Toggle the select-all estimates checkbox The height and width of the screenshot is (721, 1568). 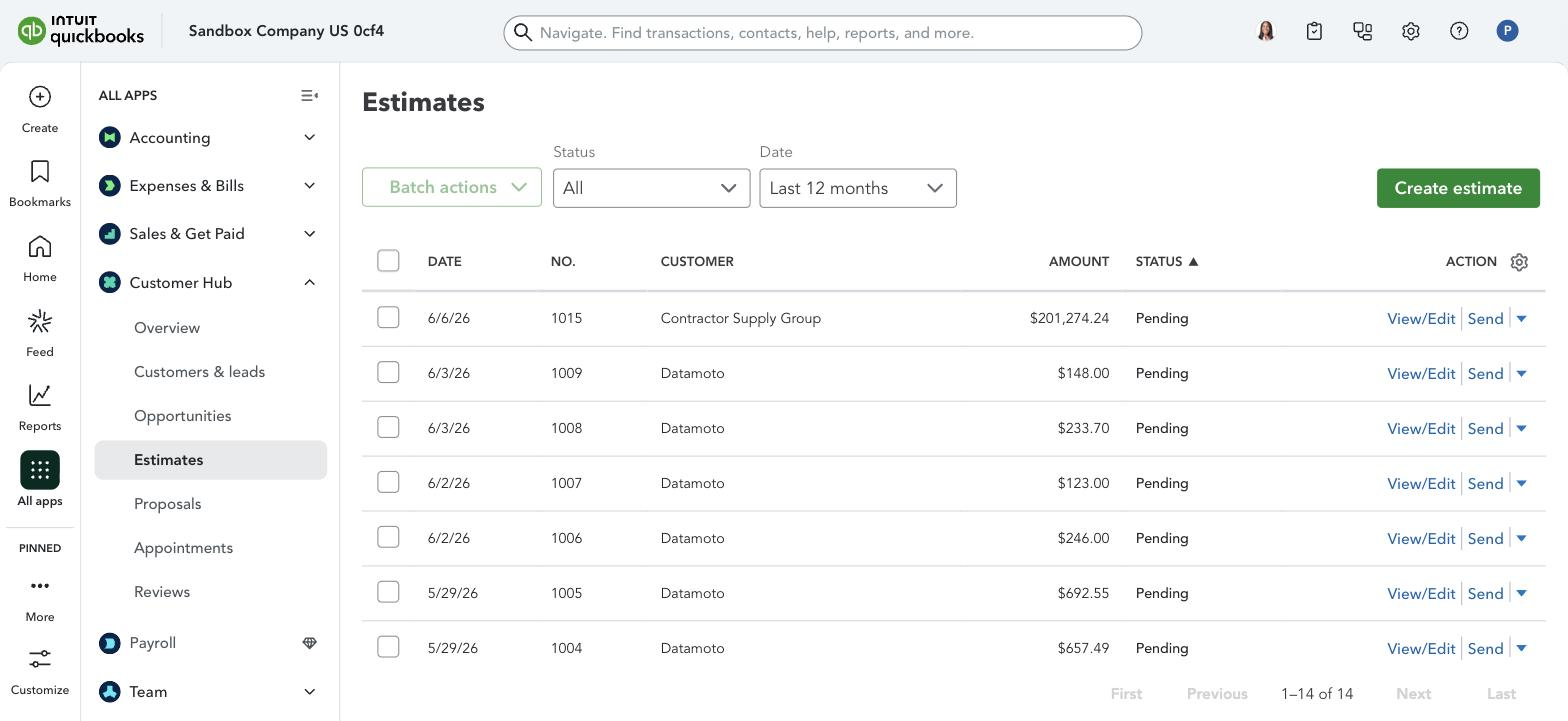click(x=388, y=261)
